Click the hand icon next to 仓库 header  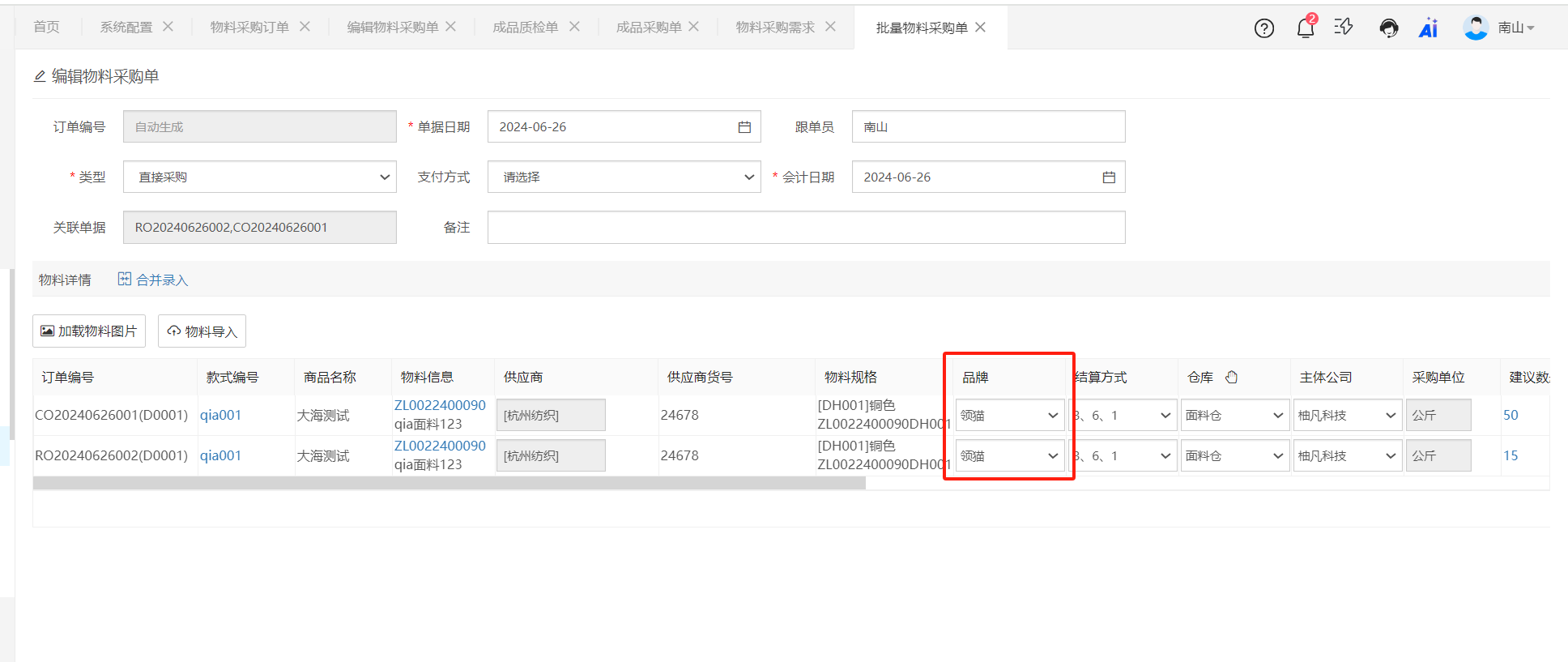tap(1231, 377)
